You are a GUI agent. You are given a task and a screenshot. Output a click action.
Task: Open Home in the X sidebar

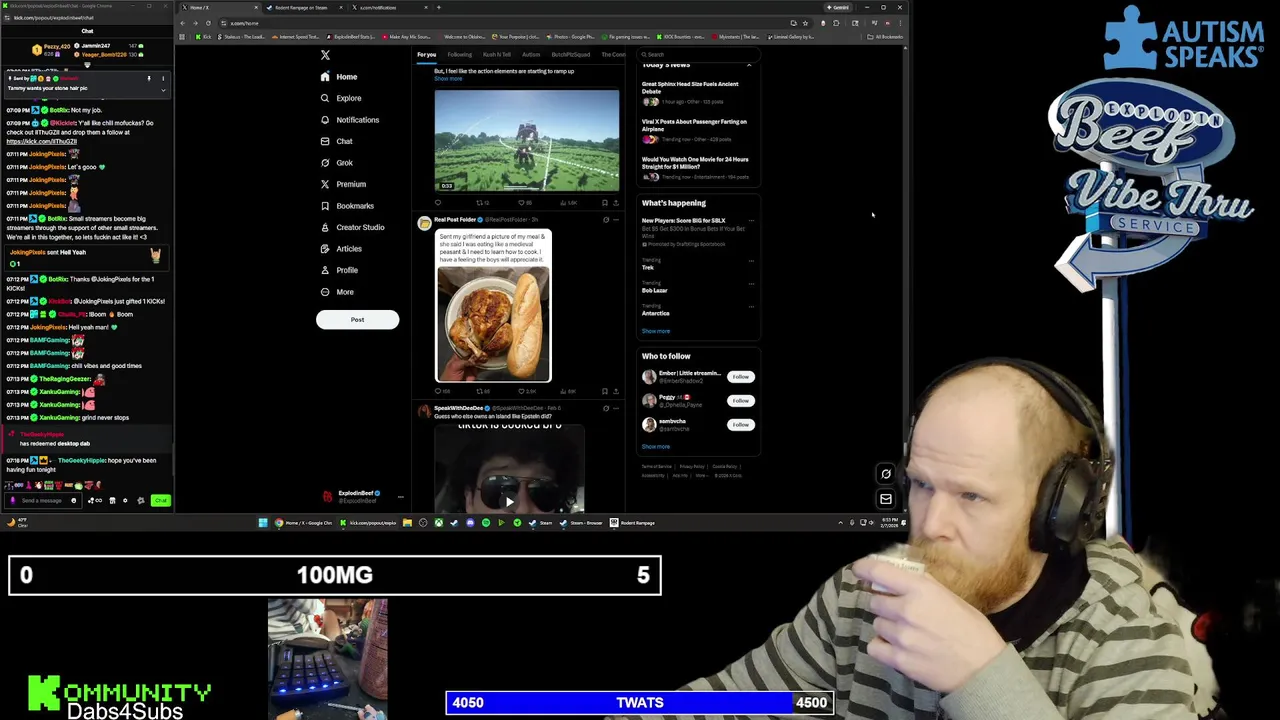[x=338, y=77]
